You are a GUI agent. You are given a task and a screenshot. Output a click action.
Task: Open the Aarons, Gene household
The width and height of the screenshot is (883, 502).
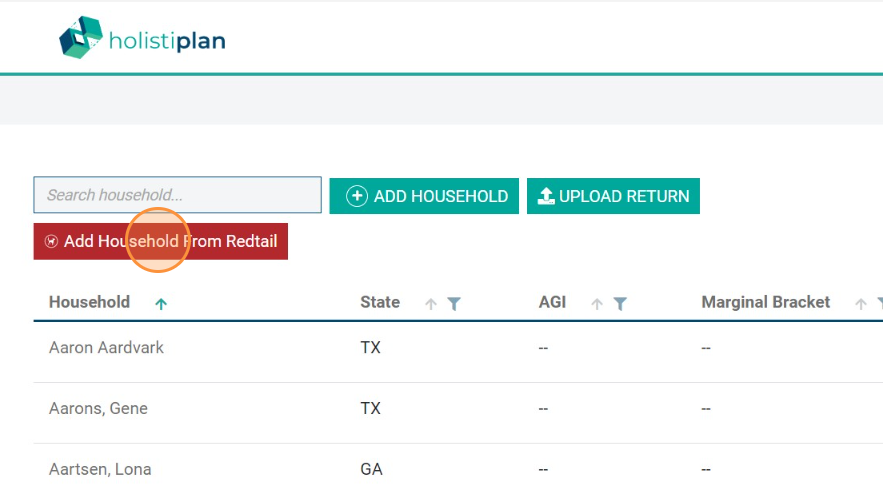tap(98, 409)
